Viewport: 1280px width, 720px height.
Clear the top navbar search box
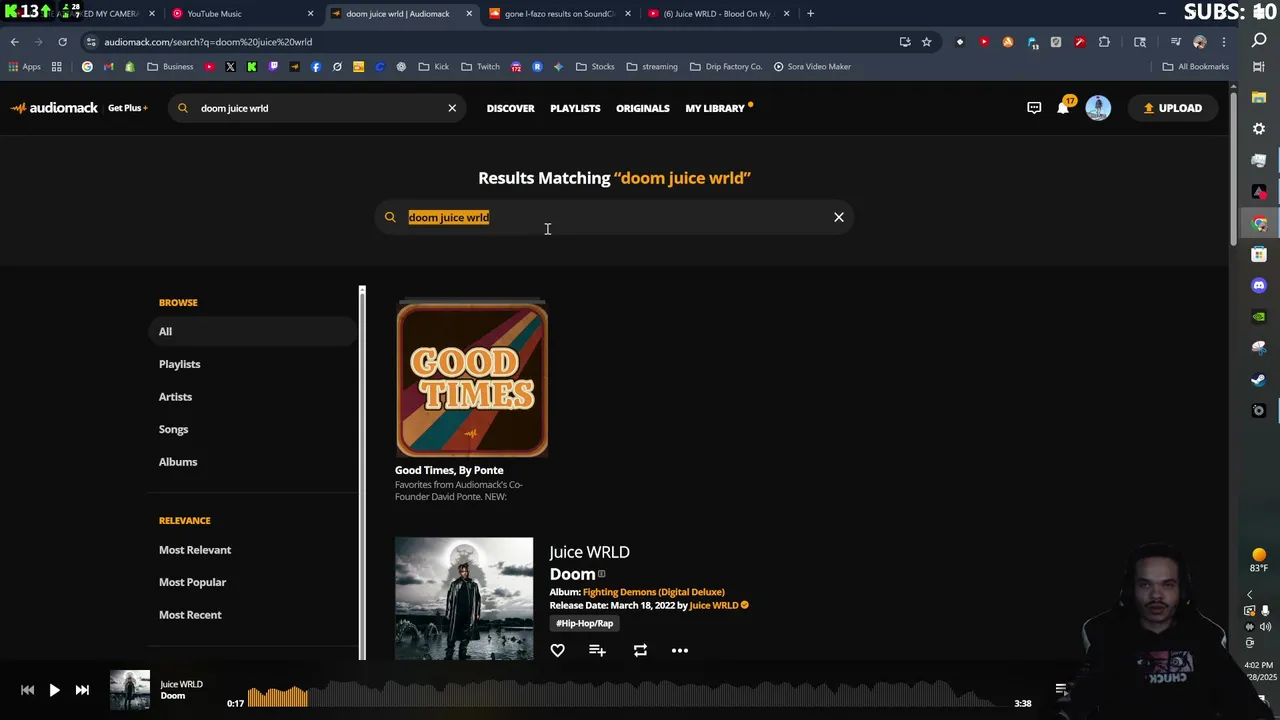tap(452, 108)
